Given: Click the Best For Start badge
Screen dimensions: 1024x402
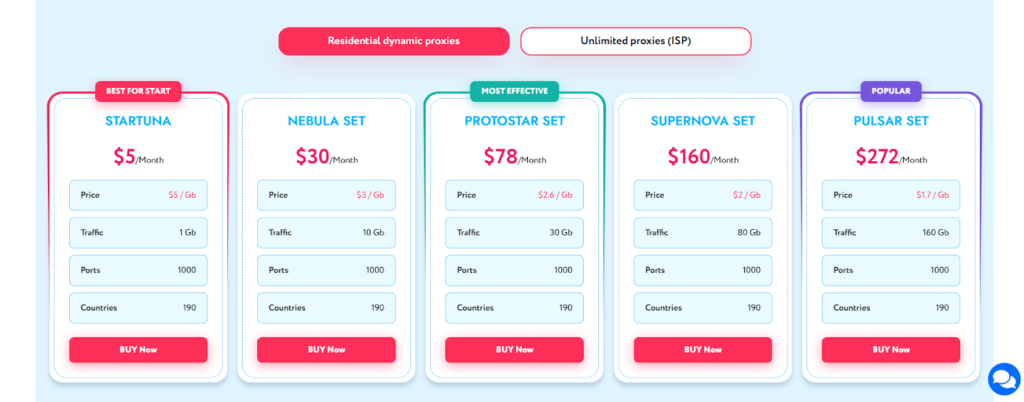Looking at the screenshot, I should coord(138,91).
